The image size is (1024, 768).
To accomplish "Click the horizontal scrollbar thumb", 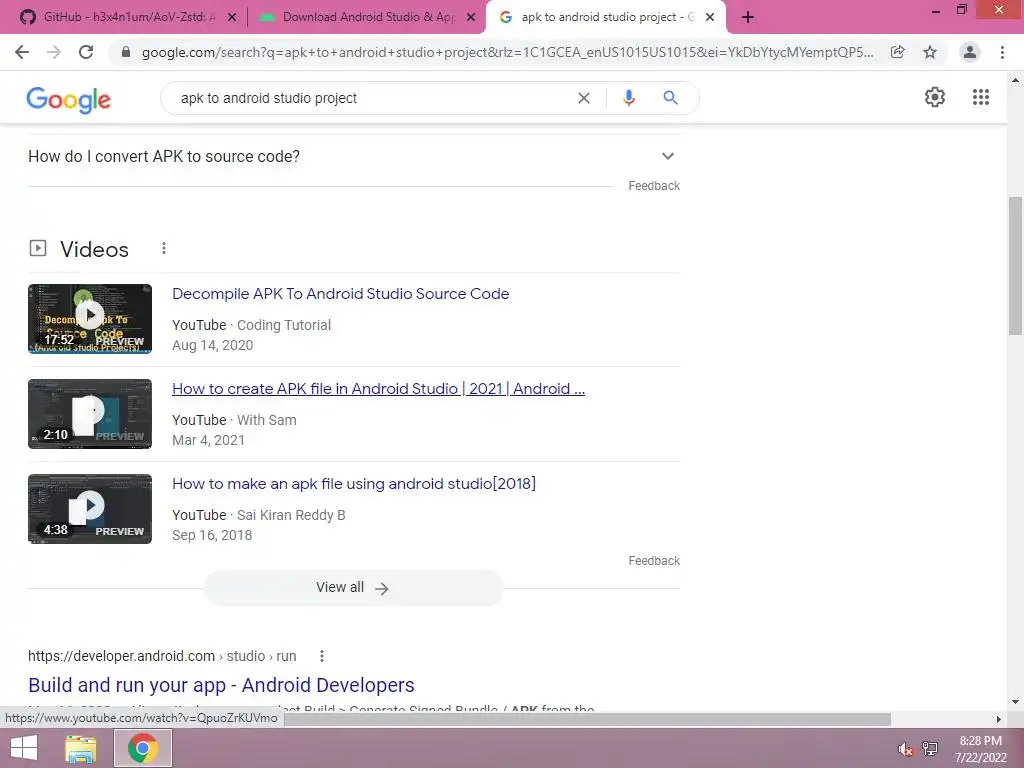I will coord(588,719).
